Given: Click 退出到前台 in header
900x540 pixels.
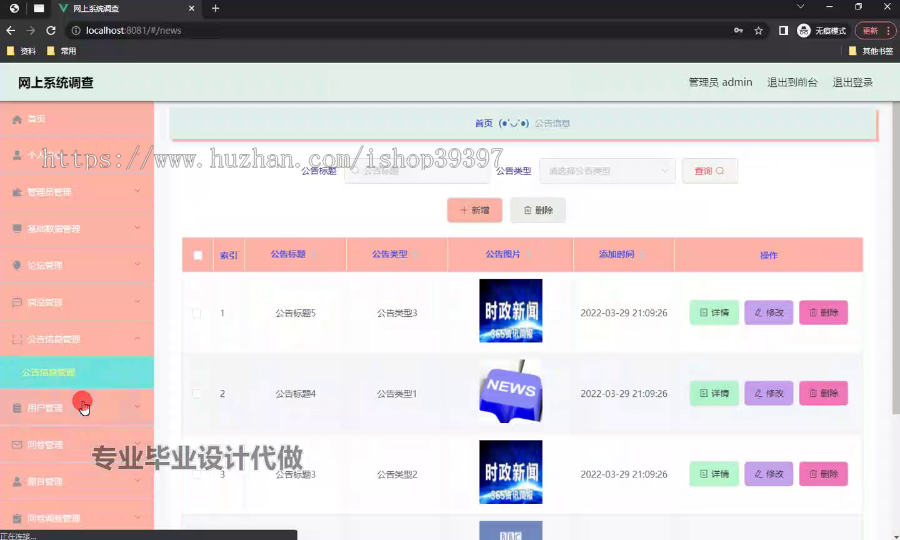Looking at the screenshot, I should tap(792, 82).
